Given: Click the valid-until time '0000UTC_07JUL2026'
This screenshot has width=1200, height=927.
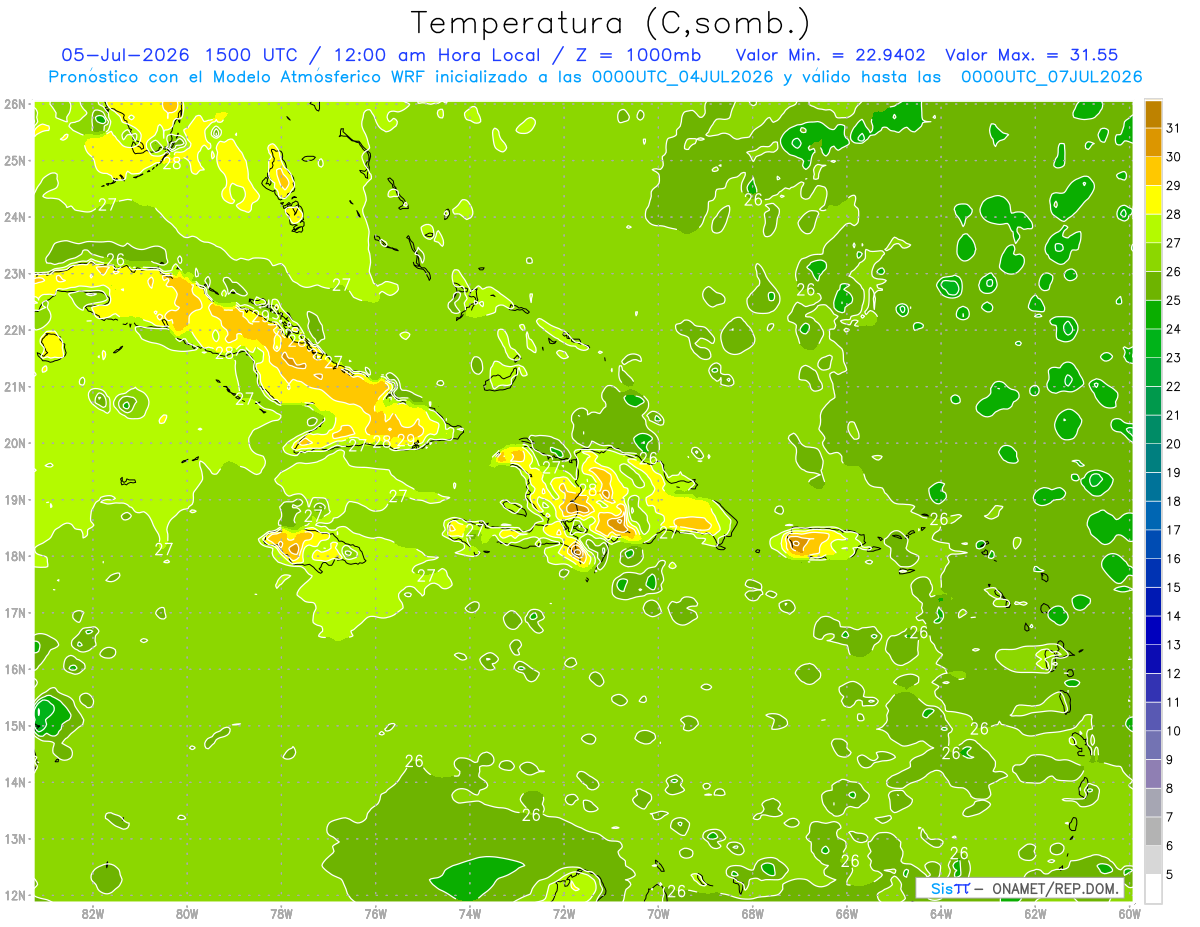Looking at the screenshot, I should (x=1051, y=77).
